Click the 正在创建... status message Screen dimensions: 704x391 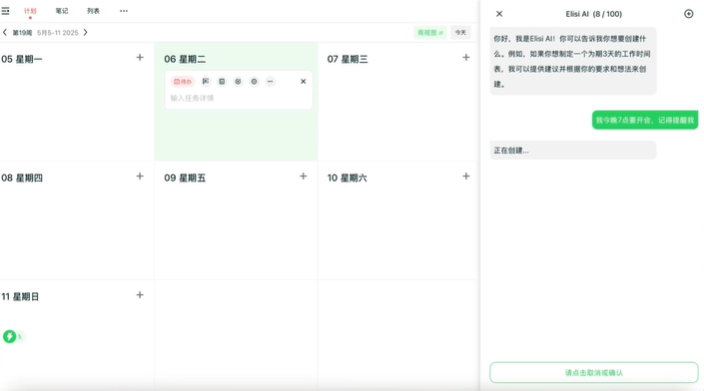pyautogui.click(x=573, y=150)
